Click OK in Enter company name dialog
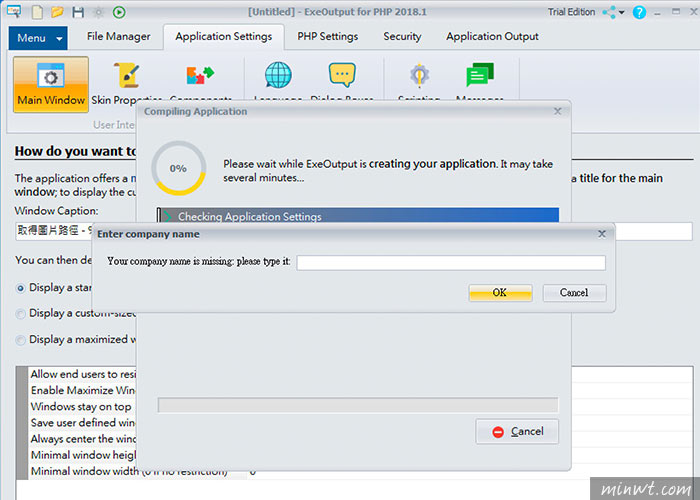This screenshot has height=500, width=700. coord(500,293)
